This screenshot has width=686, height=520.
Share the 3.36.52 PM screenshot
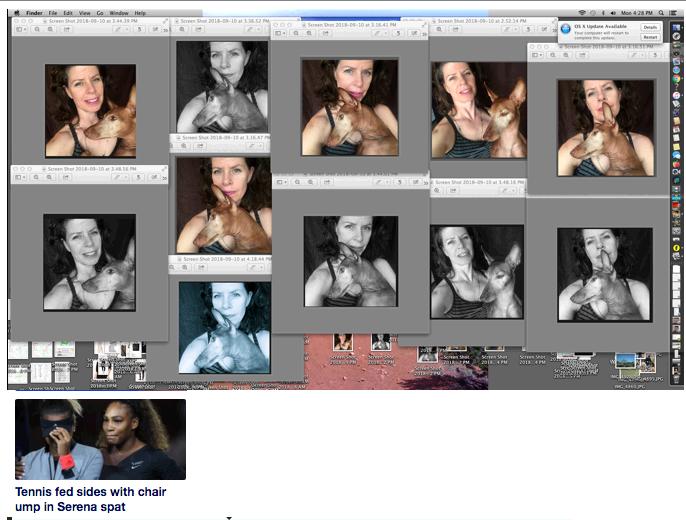[x=198, y=29]
